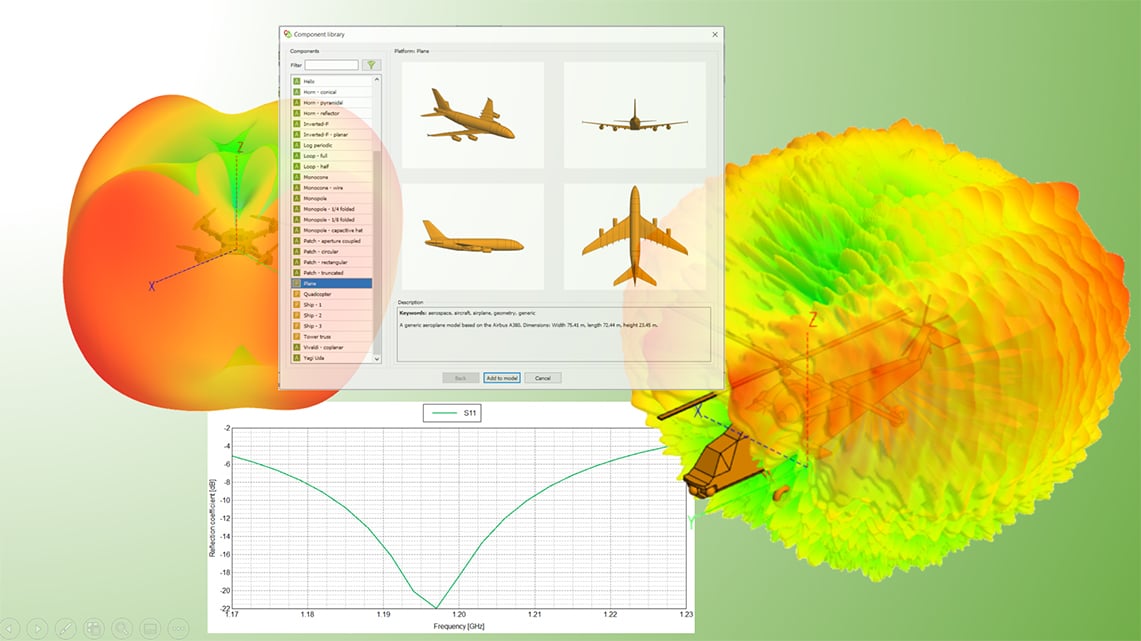The height and width of the screenshot is (641, 1141).
Task: Click the previous navigation arrow icon
Action: pos(9,627)
